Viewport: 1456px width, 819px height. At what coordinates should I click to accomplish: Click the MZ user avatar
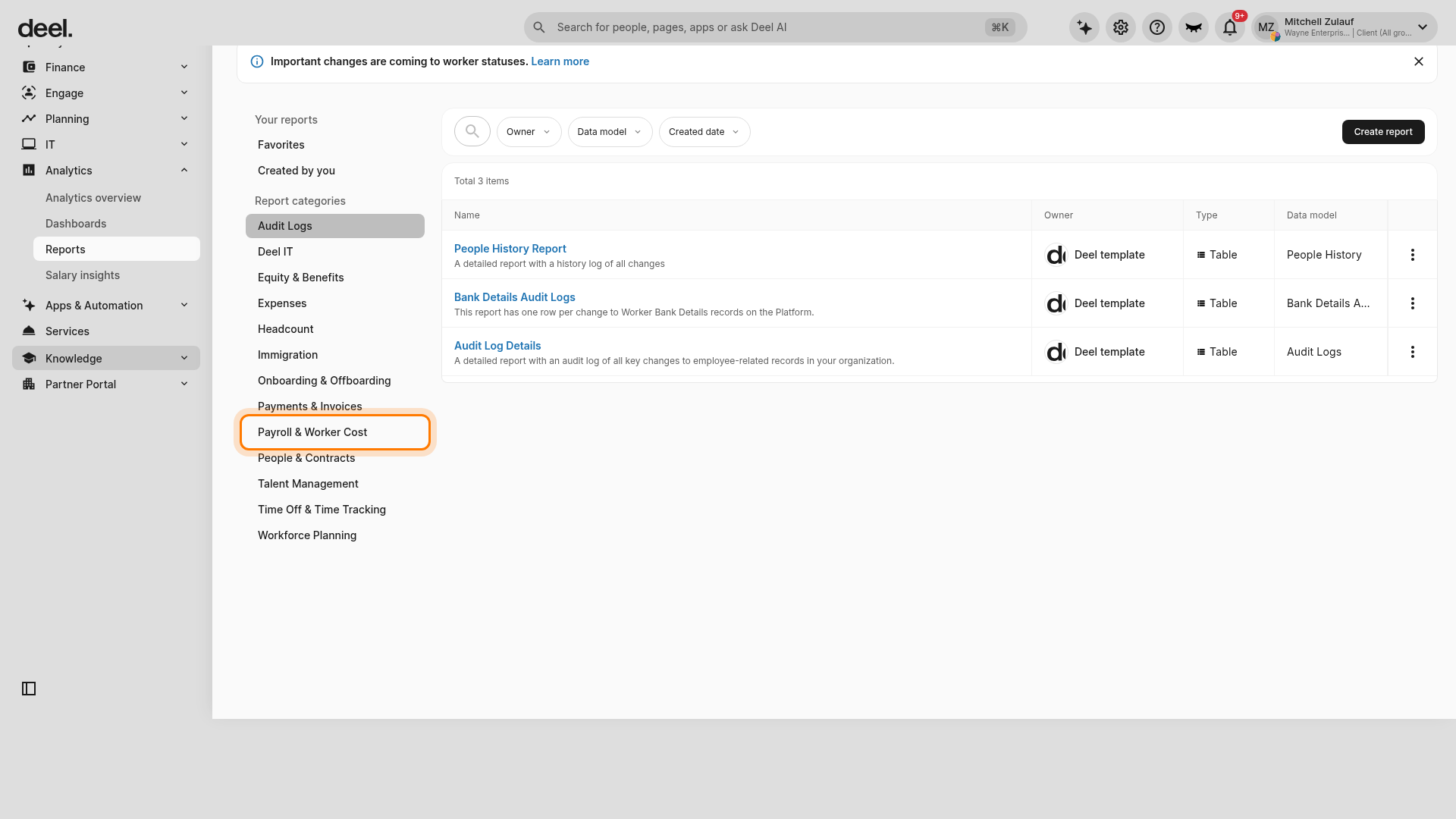click(1266, 27)
